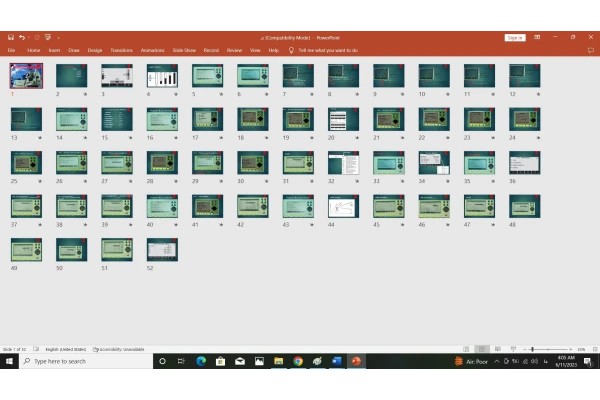The width and height of the screenshot is (600, 400).
Task: Show hidden system tray icons chevron
Action: point(497,361)
